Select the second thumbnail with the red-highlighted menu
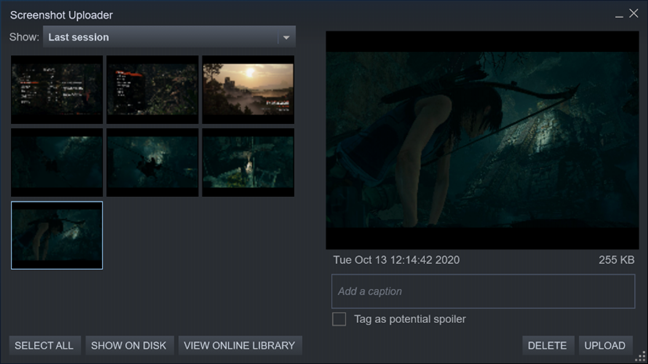The image size is (648, 364). 152,90
